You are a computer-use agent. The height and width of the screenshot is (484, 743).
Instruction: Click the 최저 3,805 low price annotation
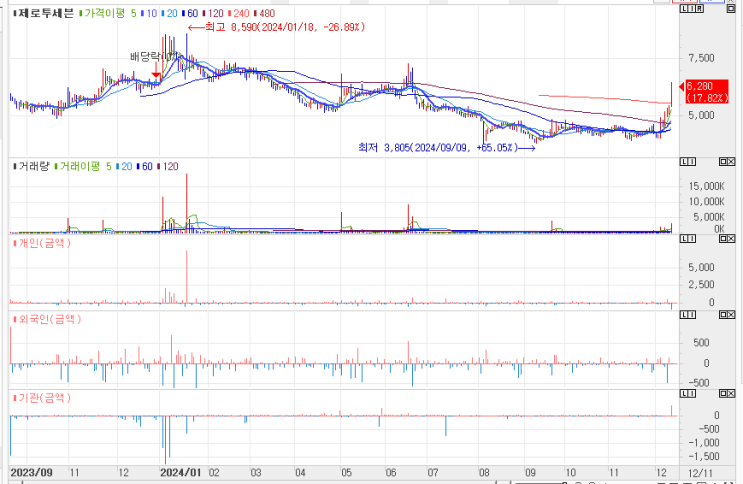(x=447, y=148)
